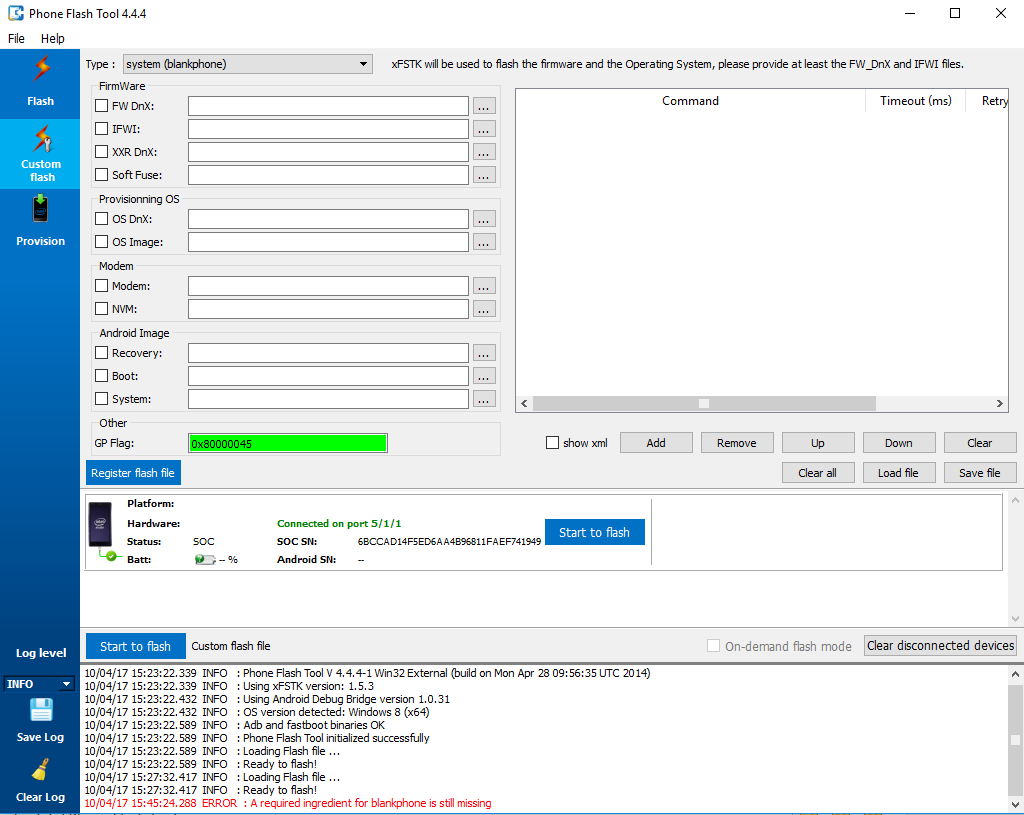Browse for OS Image file
Image resolution: width=1024 pixels, height=815 pixels.
point(484,242)
